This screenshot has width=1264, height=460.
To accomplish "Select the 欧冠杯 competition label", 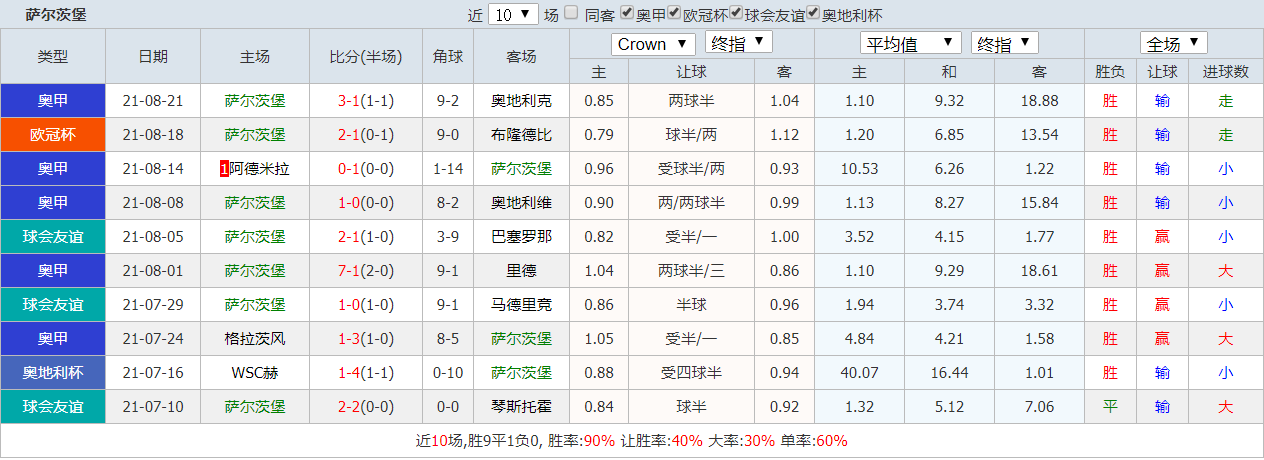I will click(x=53, y=135).
